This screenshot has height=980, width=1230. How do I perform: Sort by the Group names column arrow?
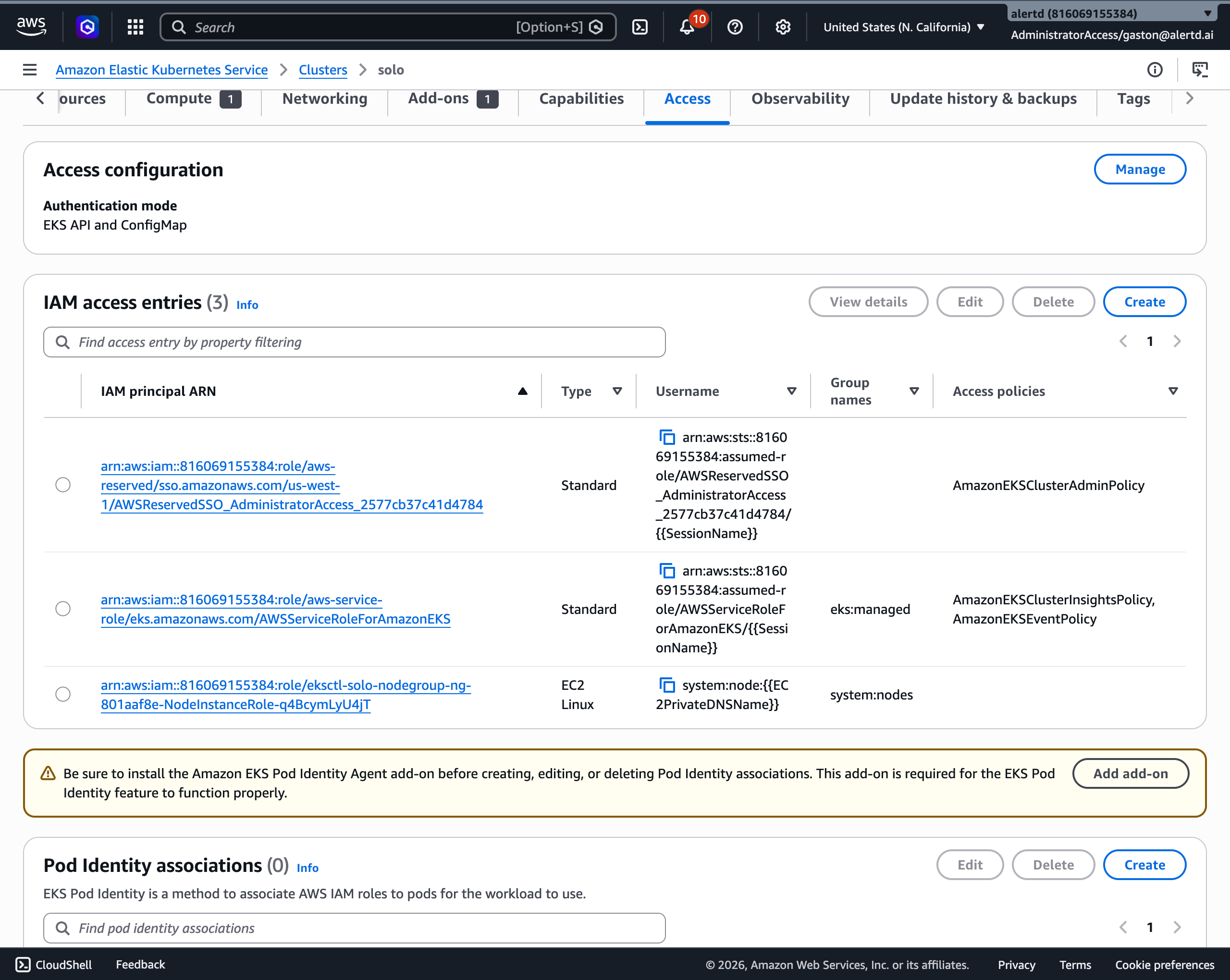point(914,391)
